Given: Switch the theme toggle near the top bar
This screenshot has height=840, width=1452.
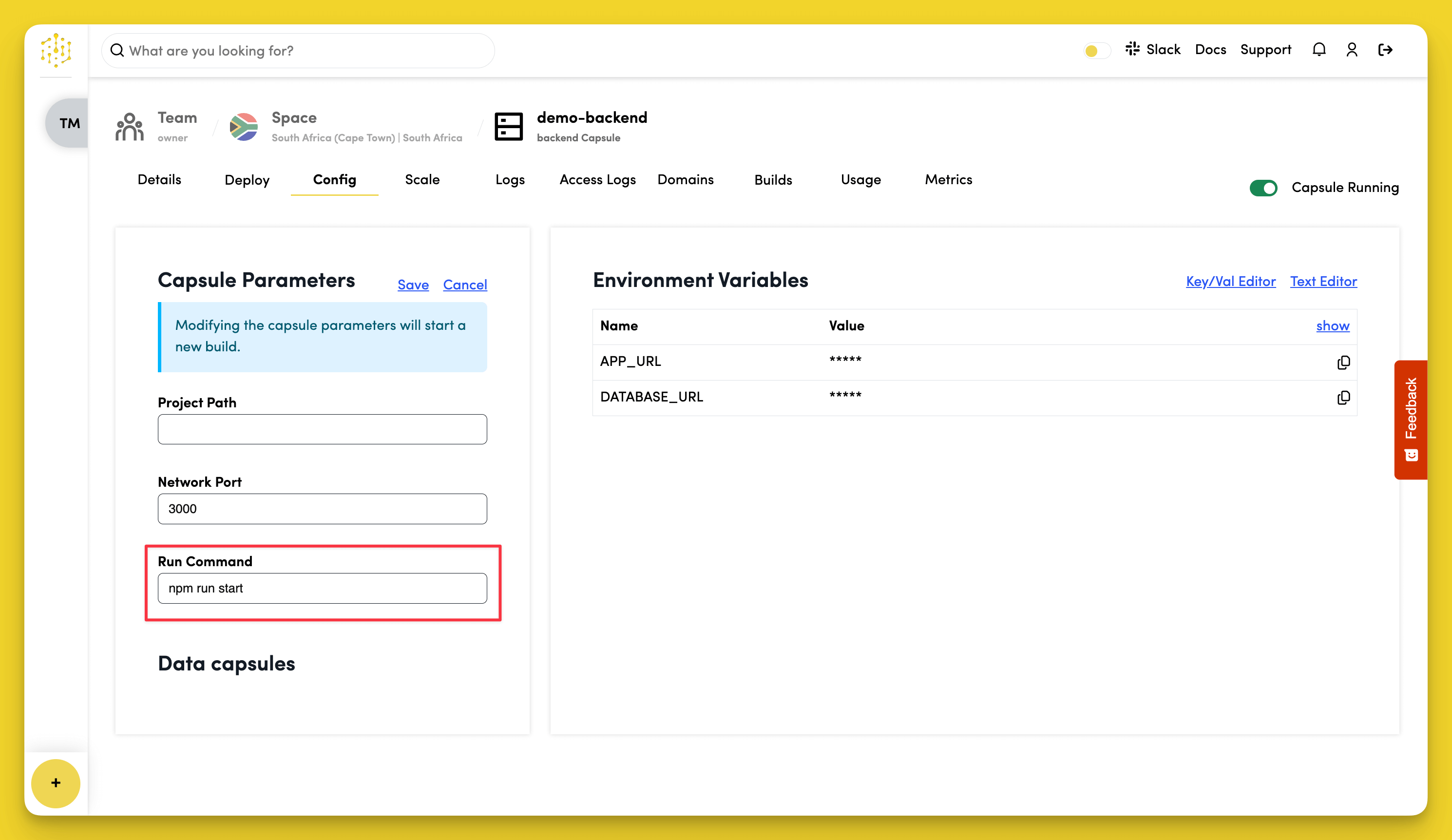Looking at the screenshot, I should pos(1096,51).
